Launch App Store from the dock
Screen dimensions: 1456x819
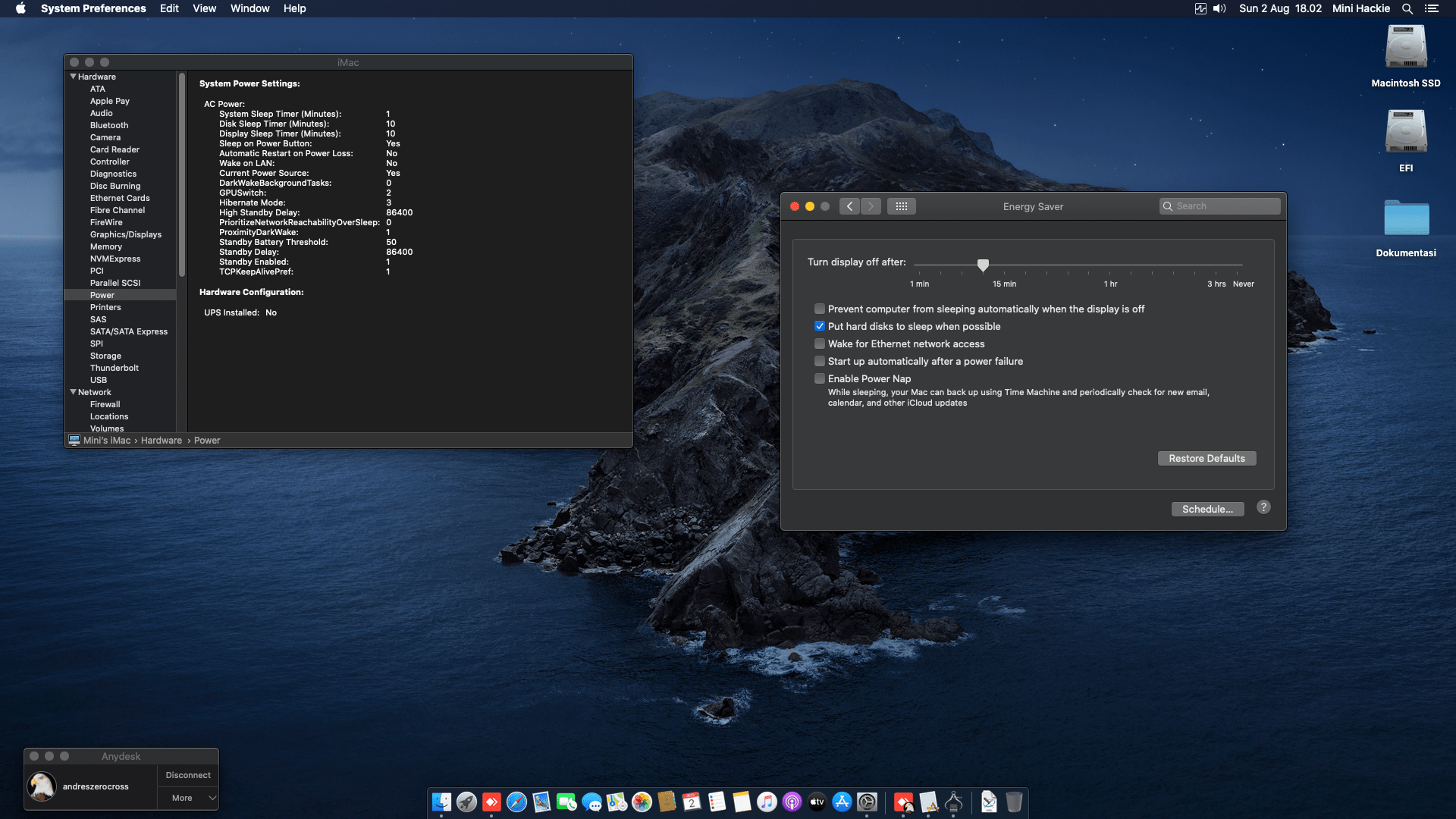(842, 802)
